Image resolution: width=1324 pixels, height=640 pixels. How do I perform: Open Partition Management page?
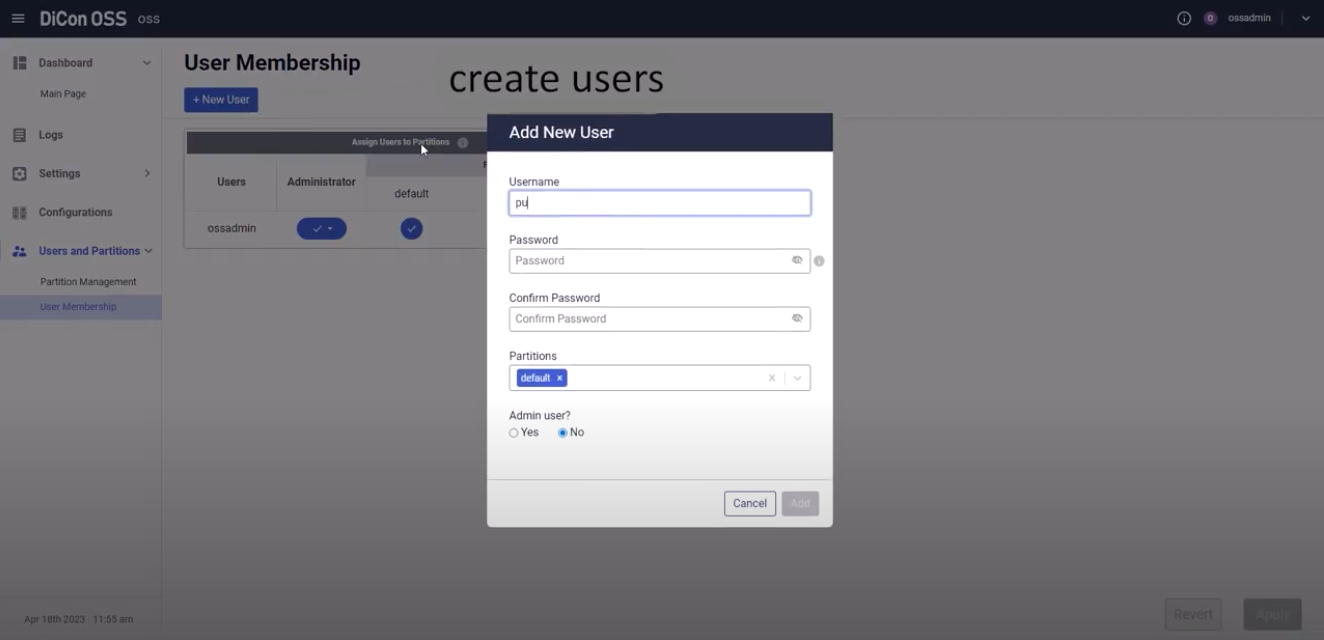pos(88,282)
